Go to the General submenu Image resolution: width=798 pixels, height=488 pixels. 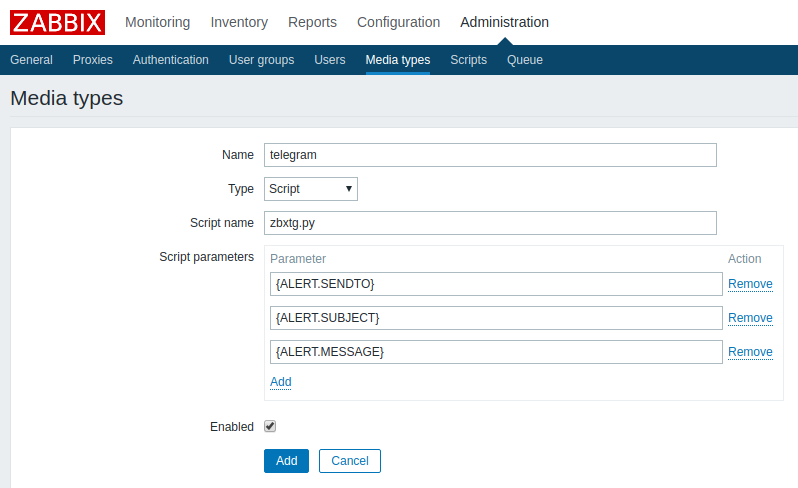point(32,60)
